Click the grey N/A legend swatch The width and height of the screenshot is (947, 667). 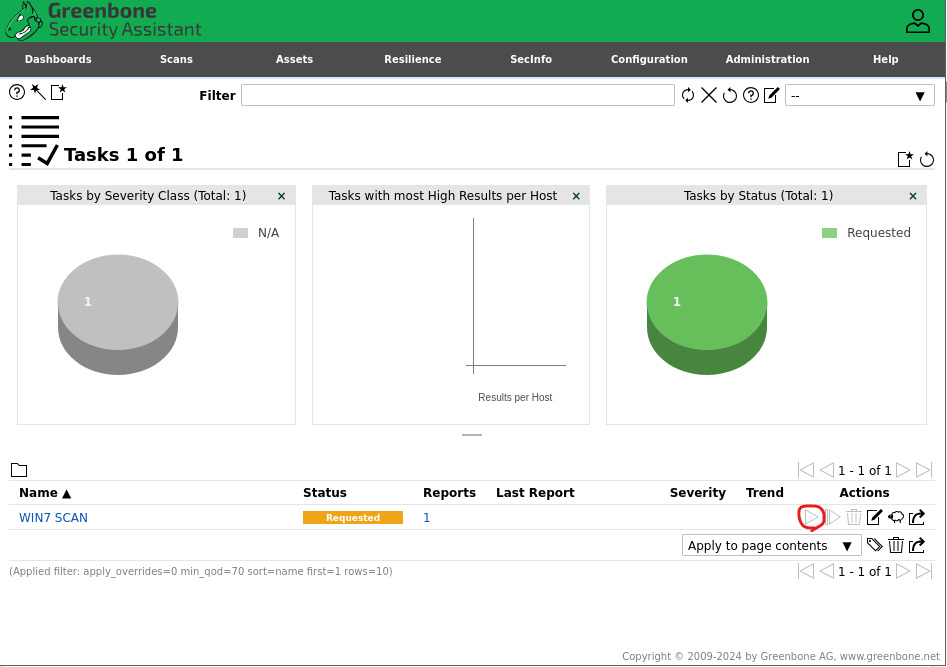pyautogui.click(x=240, y=233)
